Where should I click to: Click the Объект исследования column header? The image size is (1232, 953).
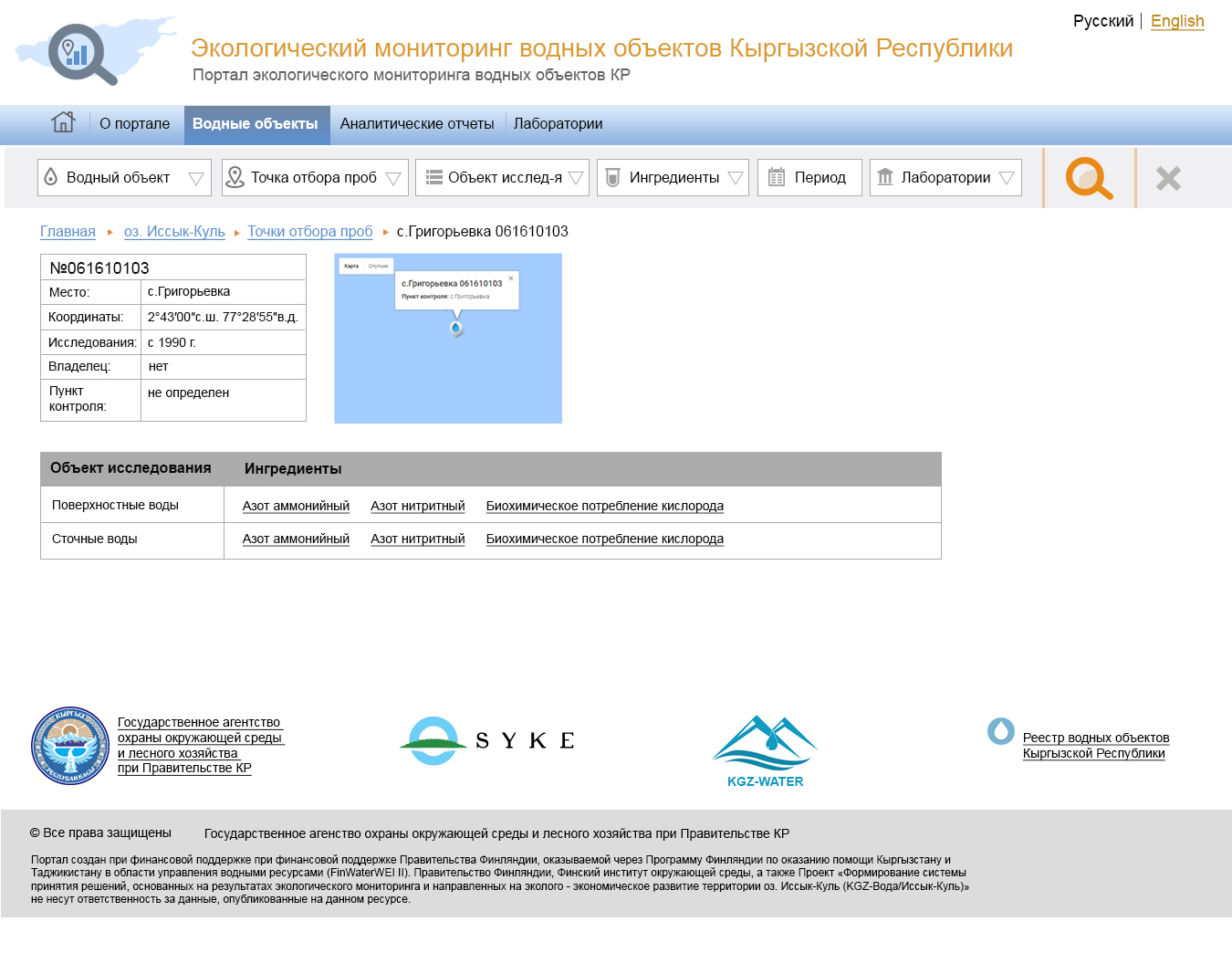tap(131, 468)
